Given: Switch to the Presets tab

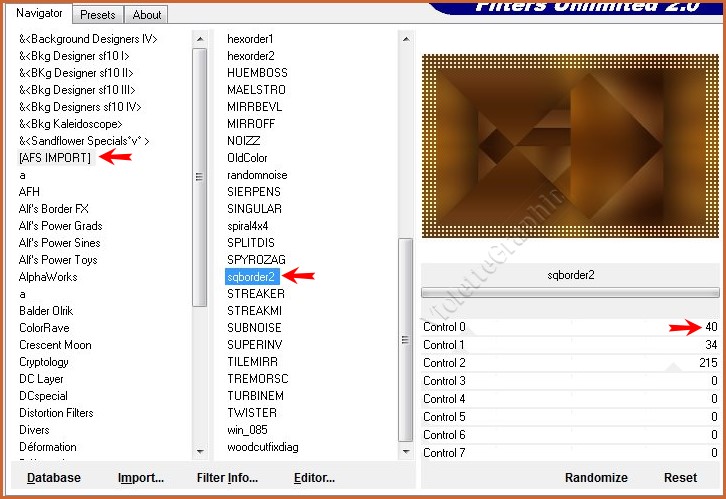Looking at the screenshot, I should tap(98, 15).
